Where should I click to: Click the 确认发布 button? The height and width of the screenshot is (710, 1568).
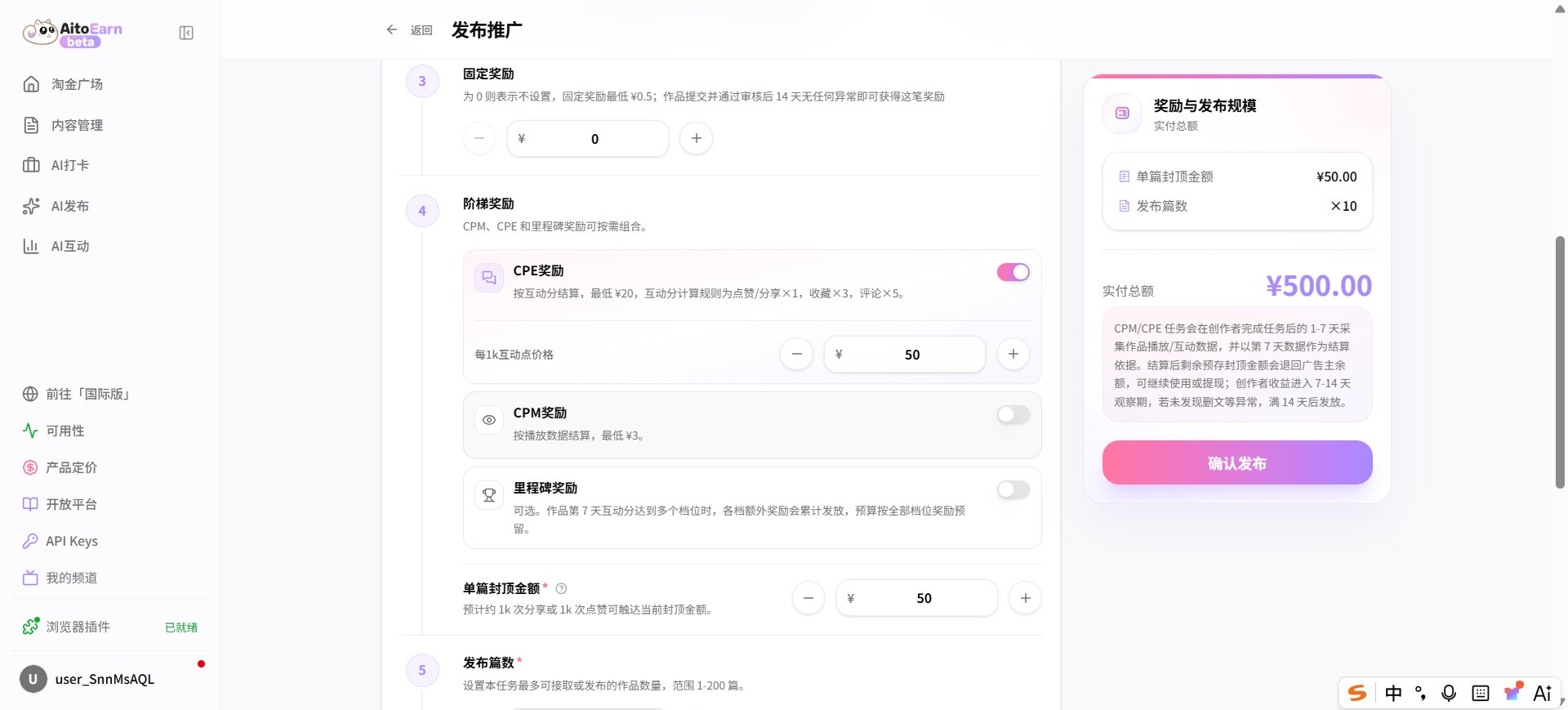coord(1237,462)
